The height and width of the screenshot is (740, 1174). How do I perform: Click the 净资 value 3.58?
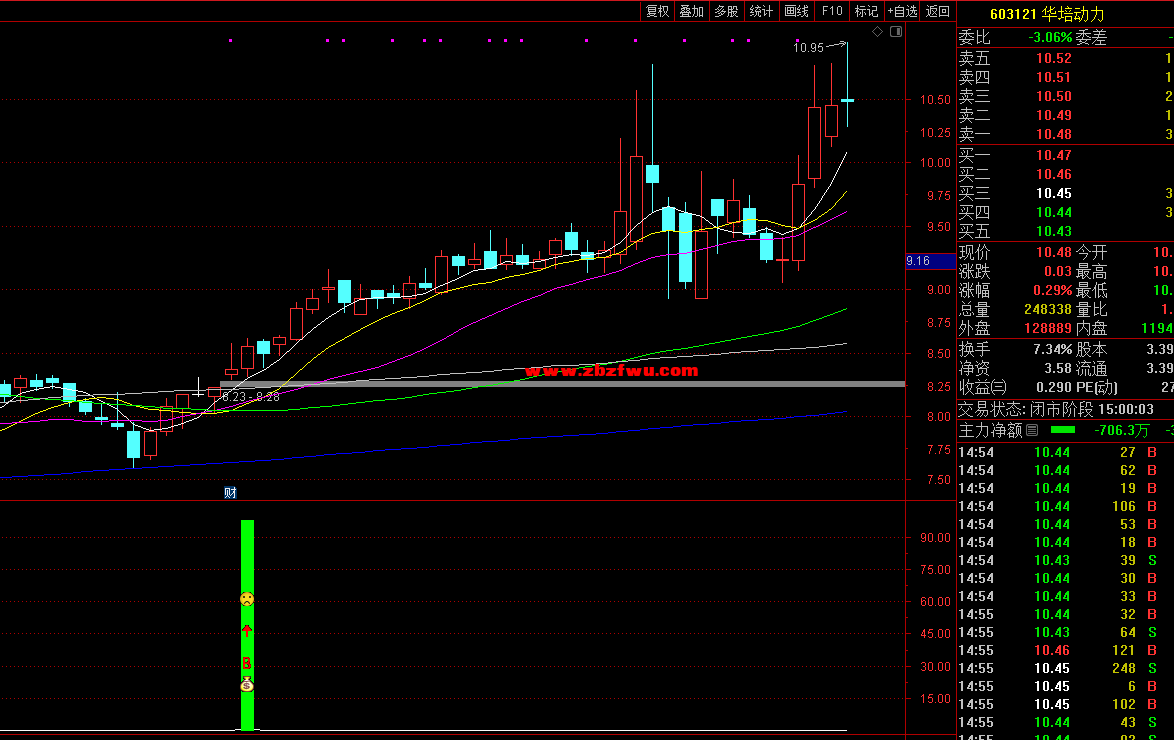click(x=1058, y=369)
